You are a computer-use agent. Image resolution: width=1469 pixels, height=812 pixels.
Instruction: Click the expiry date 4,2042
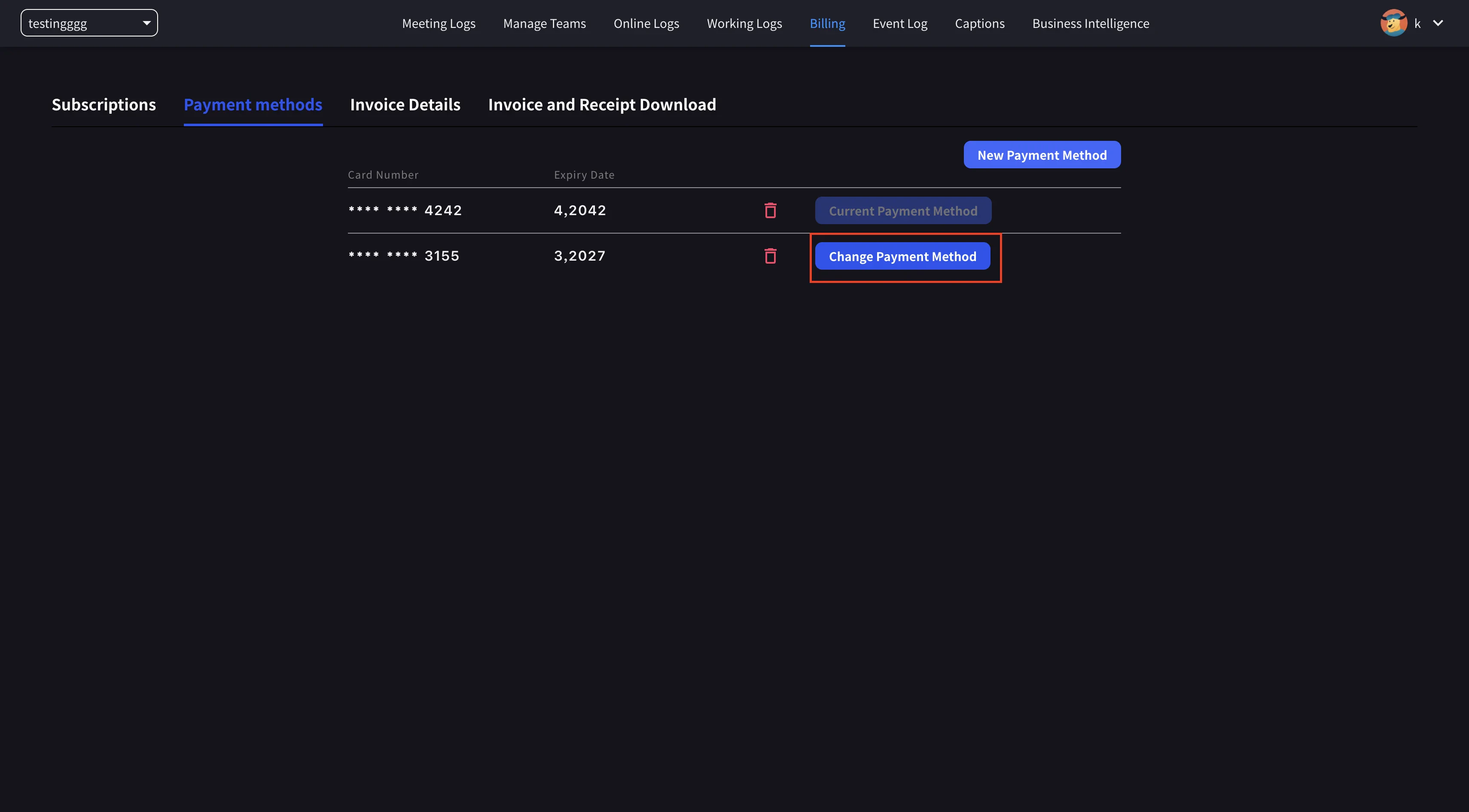pos(580,210)
